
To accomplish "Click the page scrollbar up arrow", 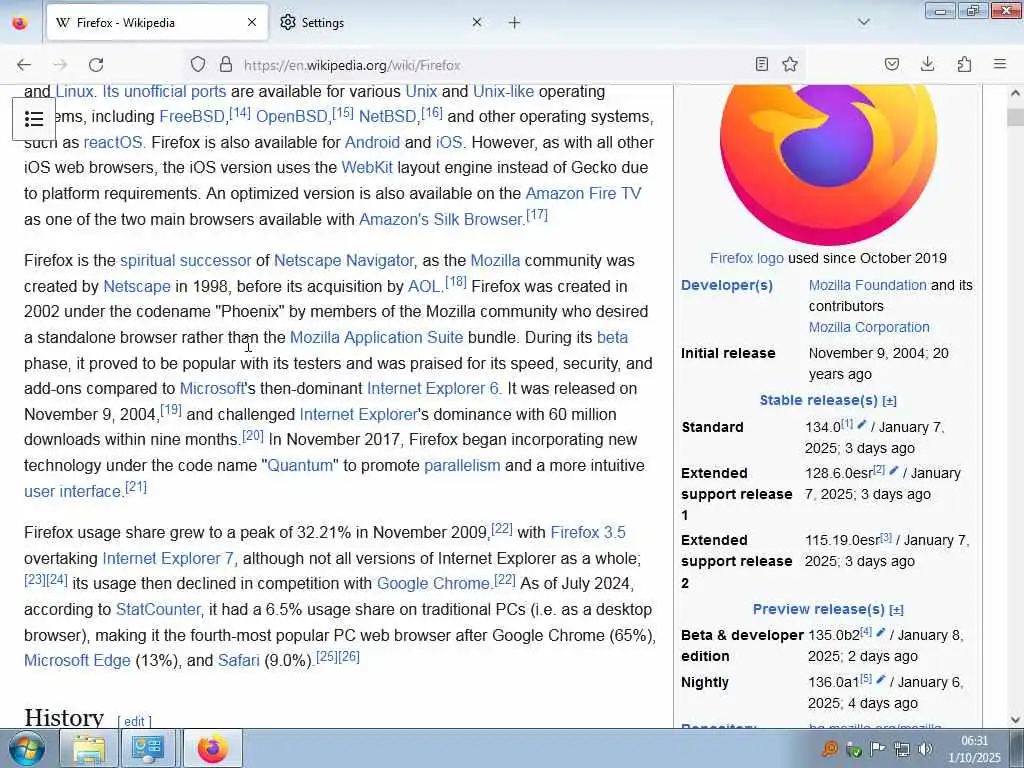I will pyautogui.click(x=1015, y=93).
